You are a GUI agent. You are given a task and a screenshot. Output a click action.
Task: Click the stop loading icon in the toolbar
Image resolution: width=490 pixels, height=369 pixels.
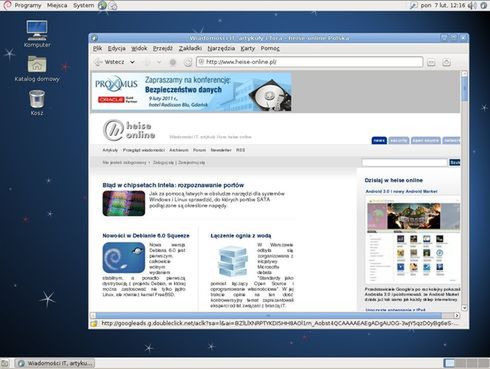[173, 62]
